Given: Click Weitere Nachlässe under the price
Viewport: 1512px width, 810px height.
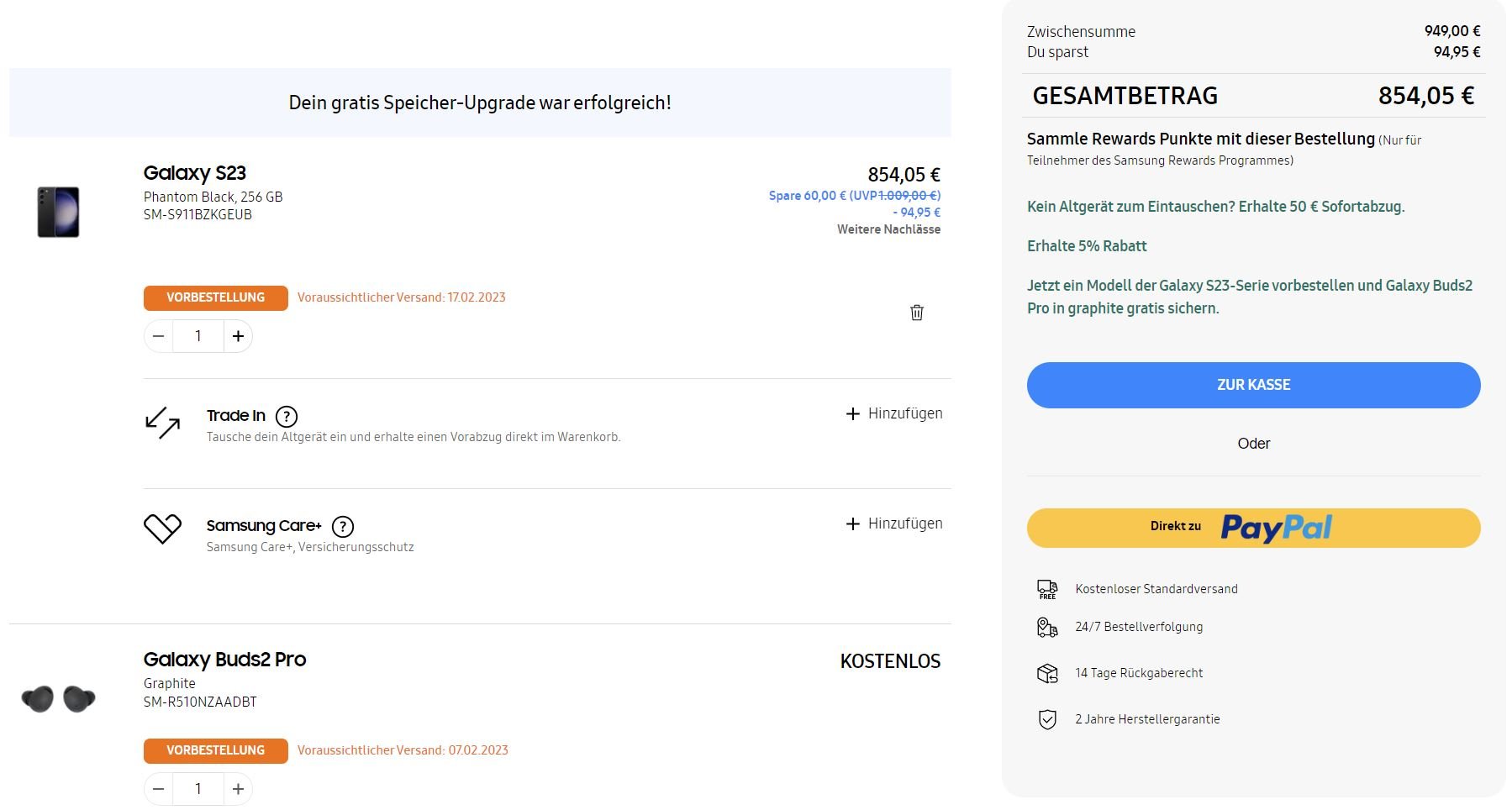Looking at the screenshot, I should (x=888, y=229).
